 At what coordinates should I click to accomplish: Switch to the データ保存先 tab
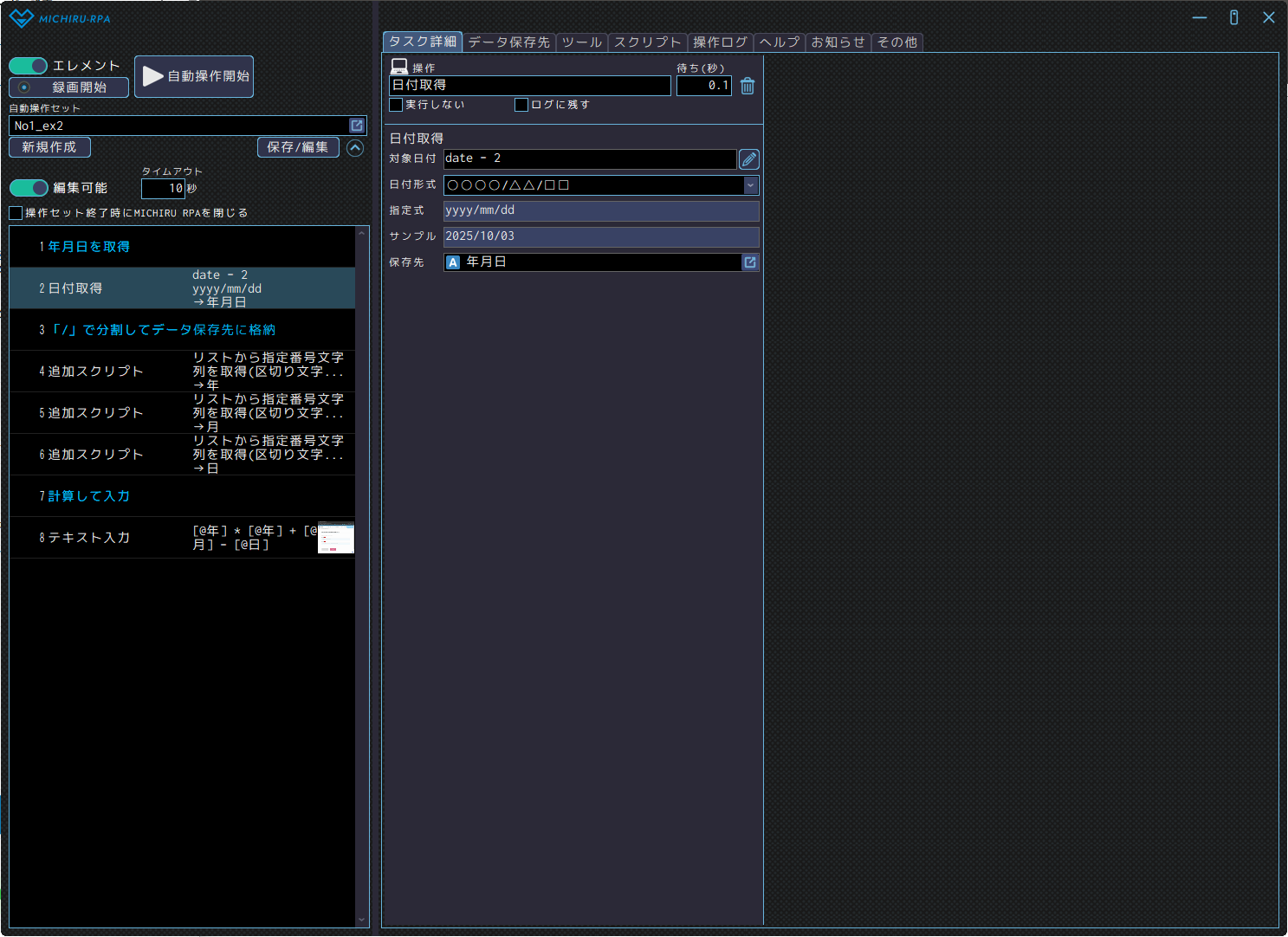(508, 42)
